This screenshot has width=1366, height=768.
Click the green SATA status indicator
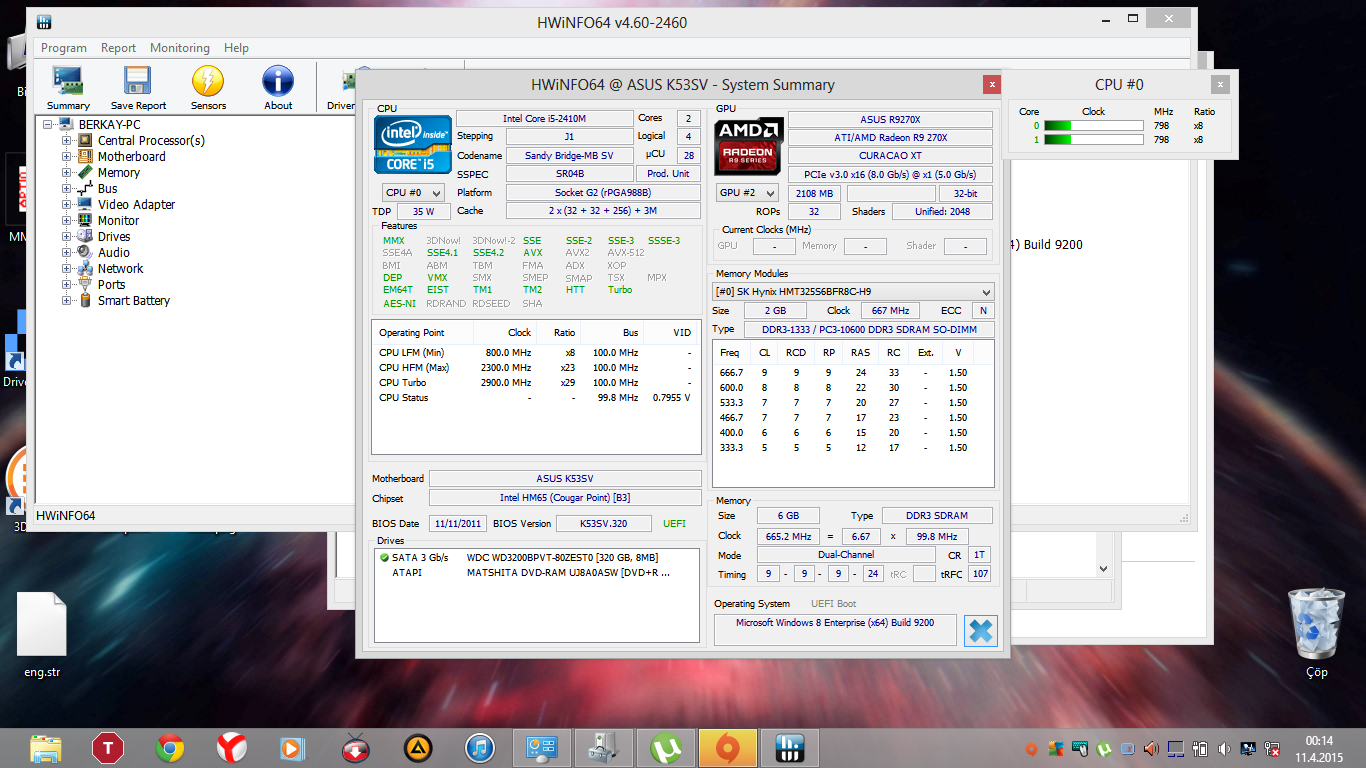tap(384, 558)
